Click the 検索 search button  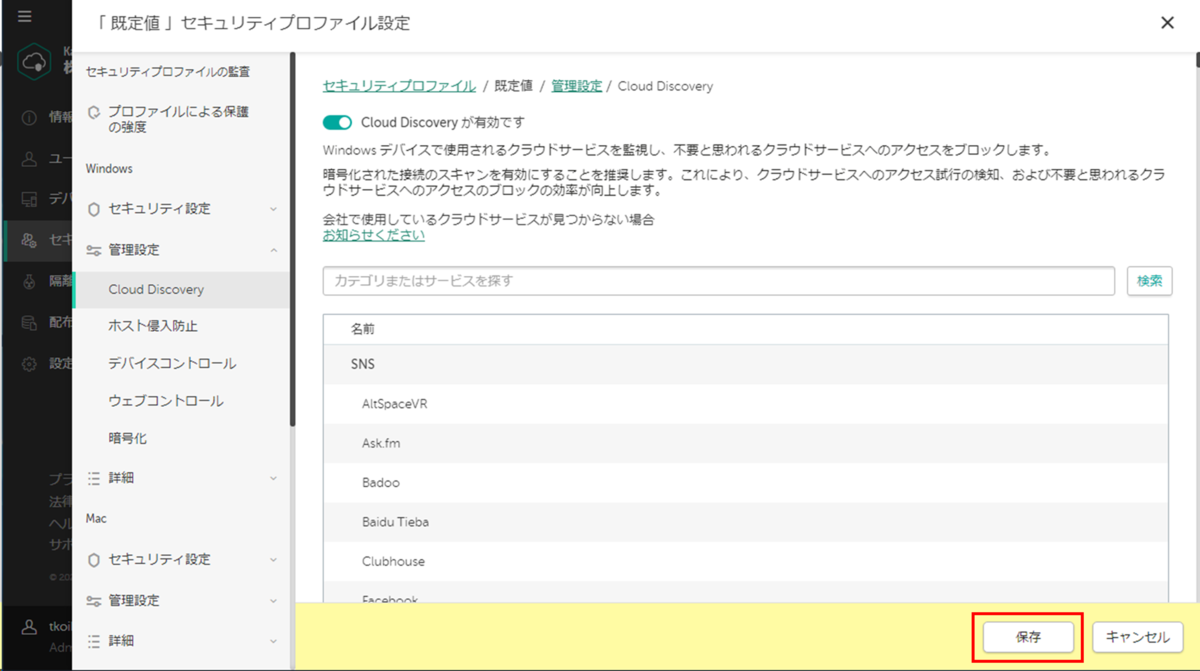pyautogui.click(x=1149, y=281)
